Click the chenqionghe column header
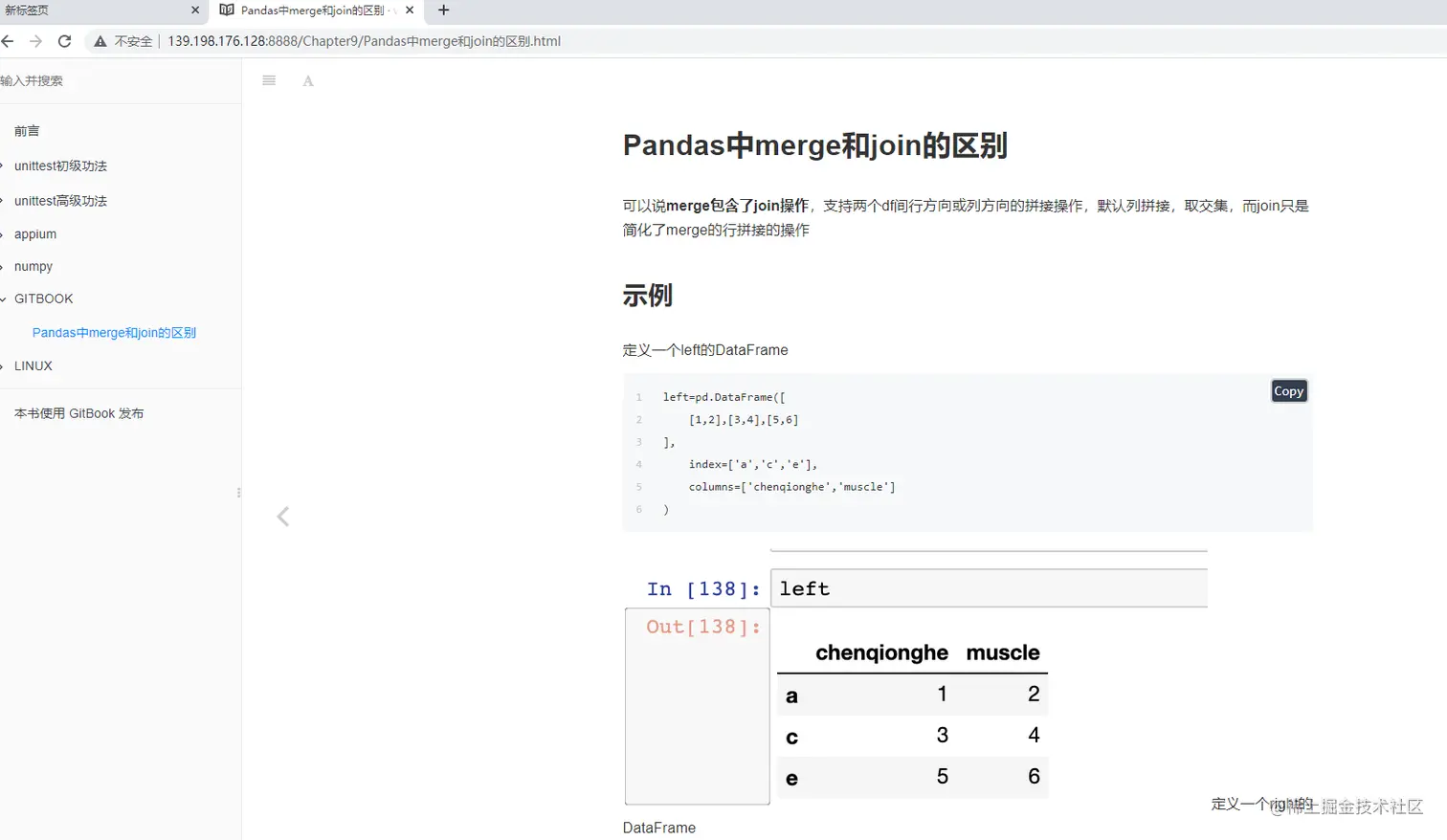 click(881, 652)
